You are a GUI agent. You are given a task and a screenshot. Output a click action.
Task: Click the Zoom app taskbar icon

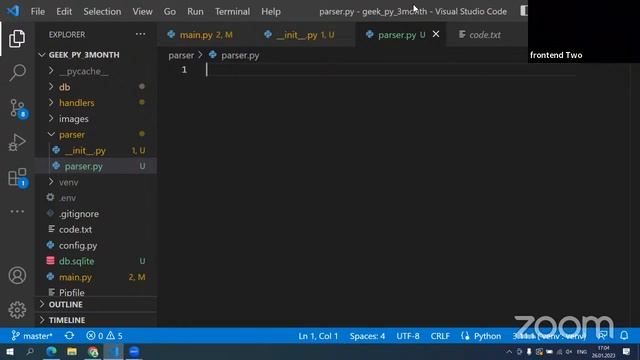tap(134, 351)
